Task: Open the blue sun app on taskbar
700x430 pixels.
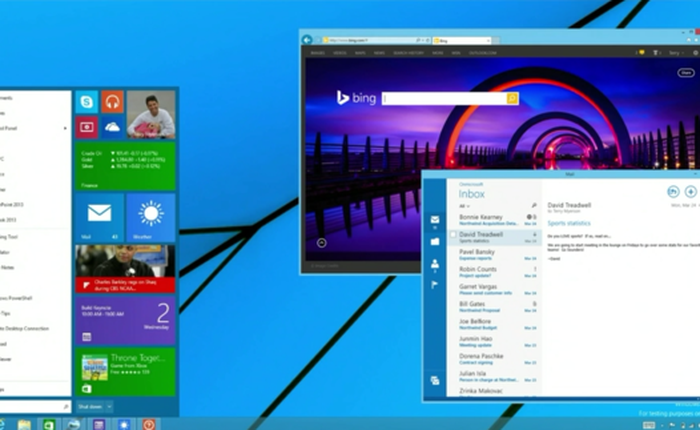Action: (124, 424)
